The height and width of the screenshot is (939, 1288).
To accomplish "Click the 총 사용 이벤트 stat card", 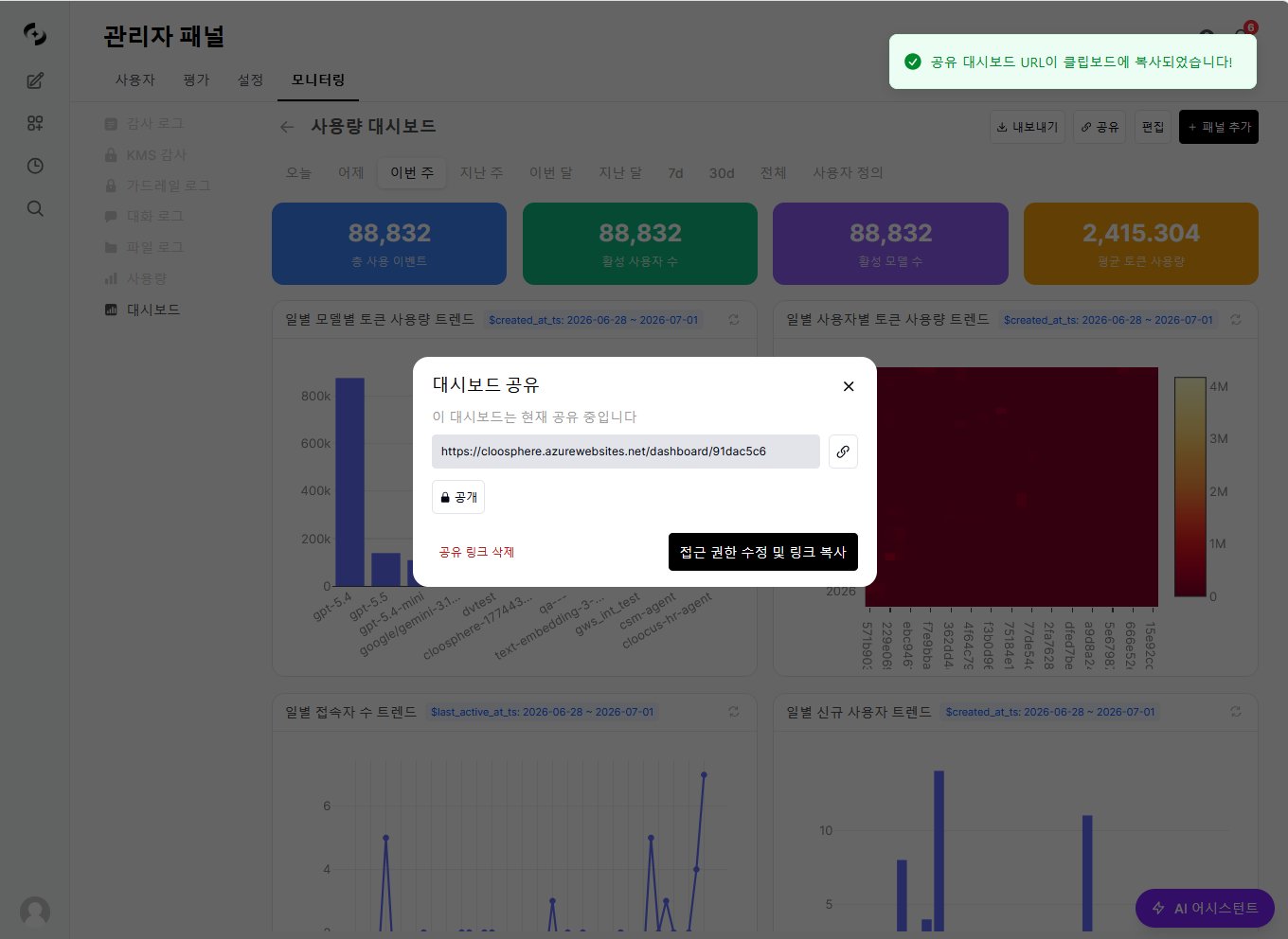I will 389,243.
